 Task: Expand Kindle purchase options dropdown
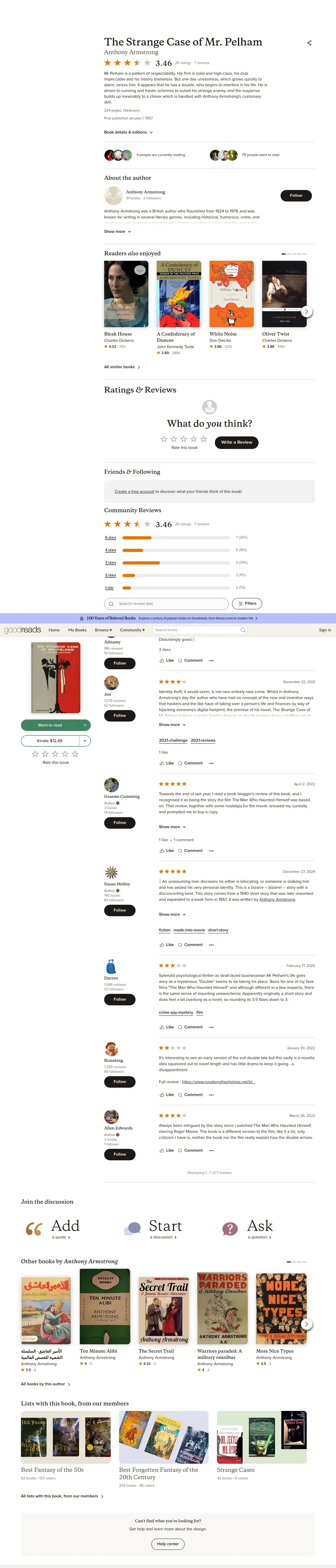point(85,741)
